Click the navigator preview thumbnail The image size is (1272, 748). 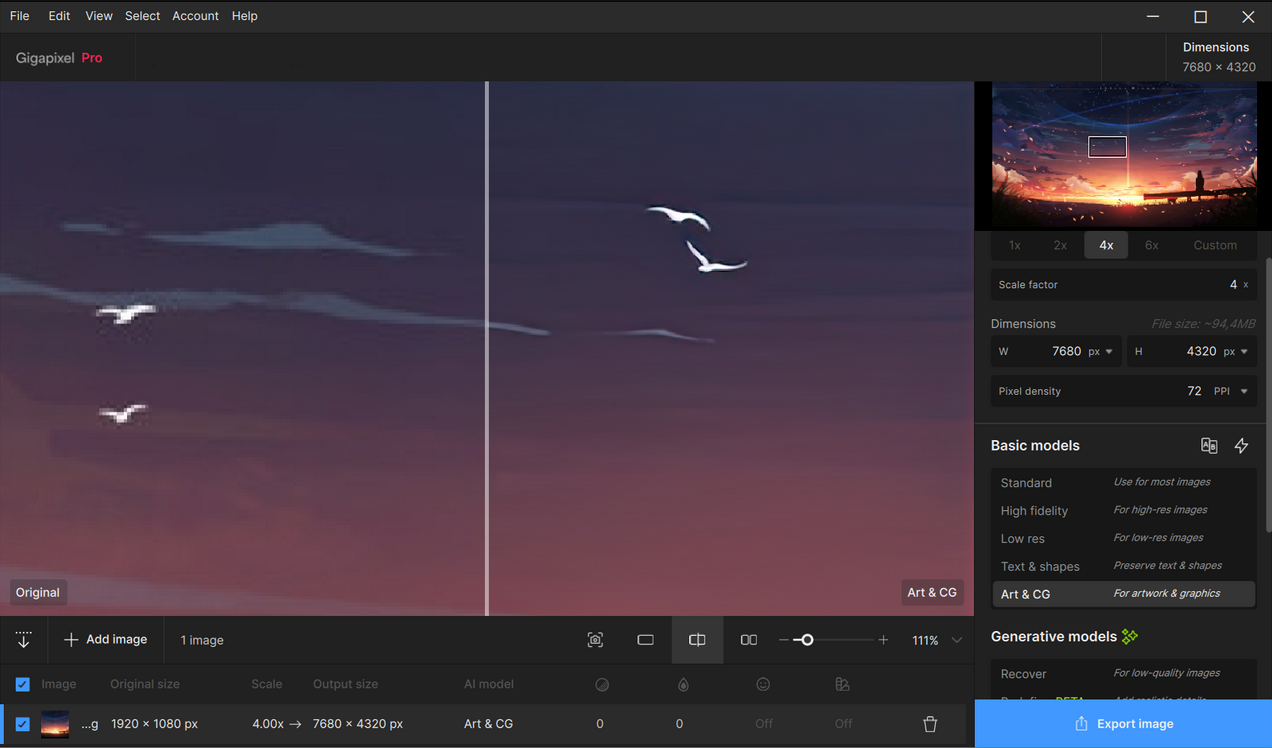pyautogui.click(x=1124, y=156)
